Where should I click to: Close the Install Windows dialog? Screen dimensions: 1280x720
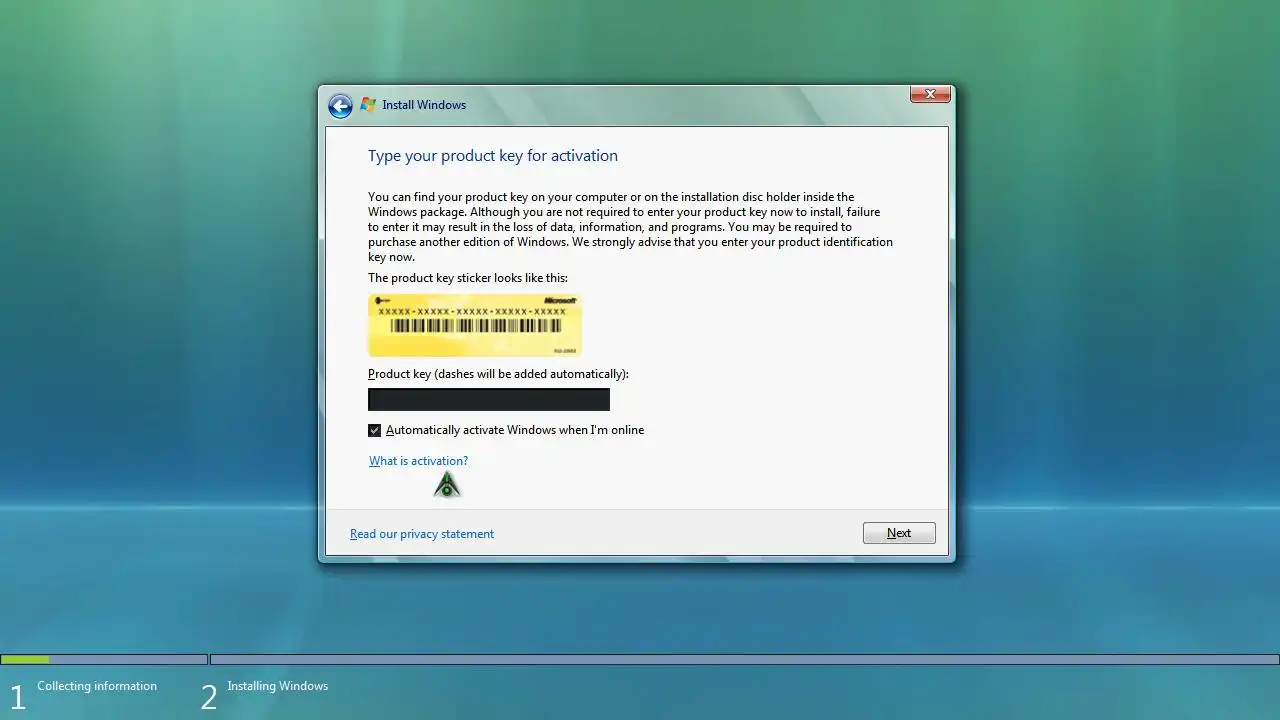[930, 94]
